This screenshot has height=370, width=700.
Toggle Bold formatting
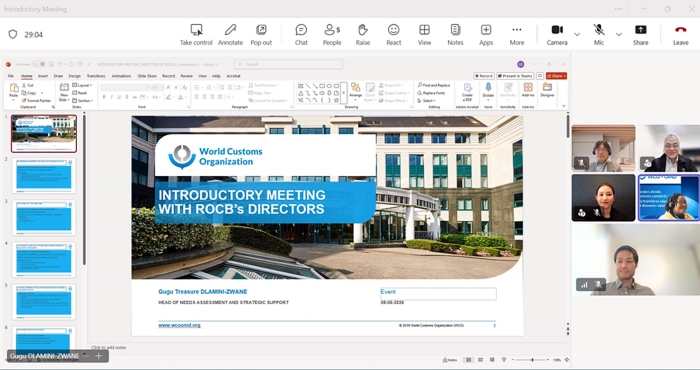click(x=104, y=97)
